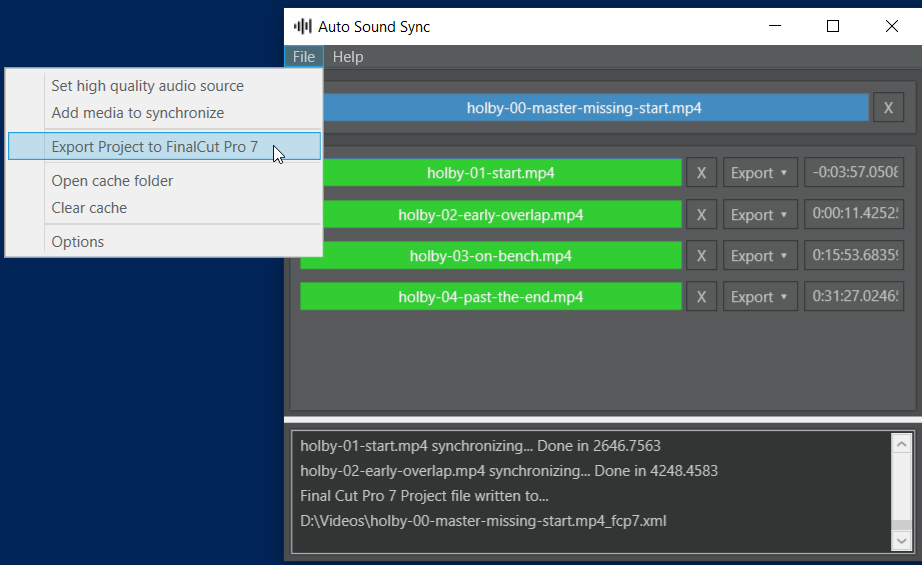
Task: Click log line 'holby-01-start.mp4 synchronizing... Done'
Action: point(480,446)
